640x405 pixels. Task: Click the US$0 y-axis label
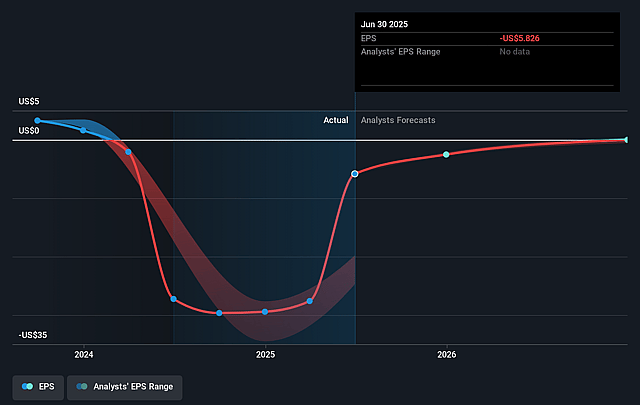(x=29, y=131)
